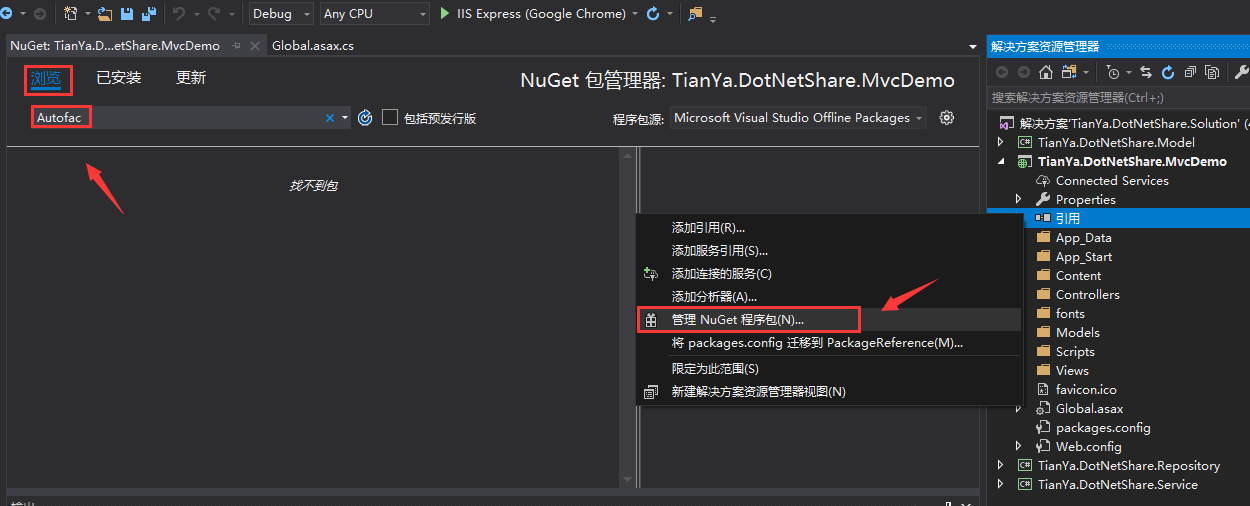Pin the NuGet tab with pin icon
1250x506 pixels.
pyautogui.click(x=237, y=46)
